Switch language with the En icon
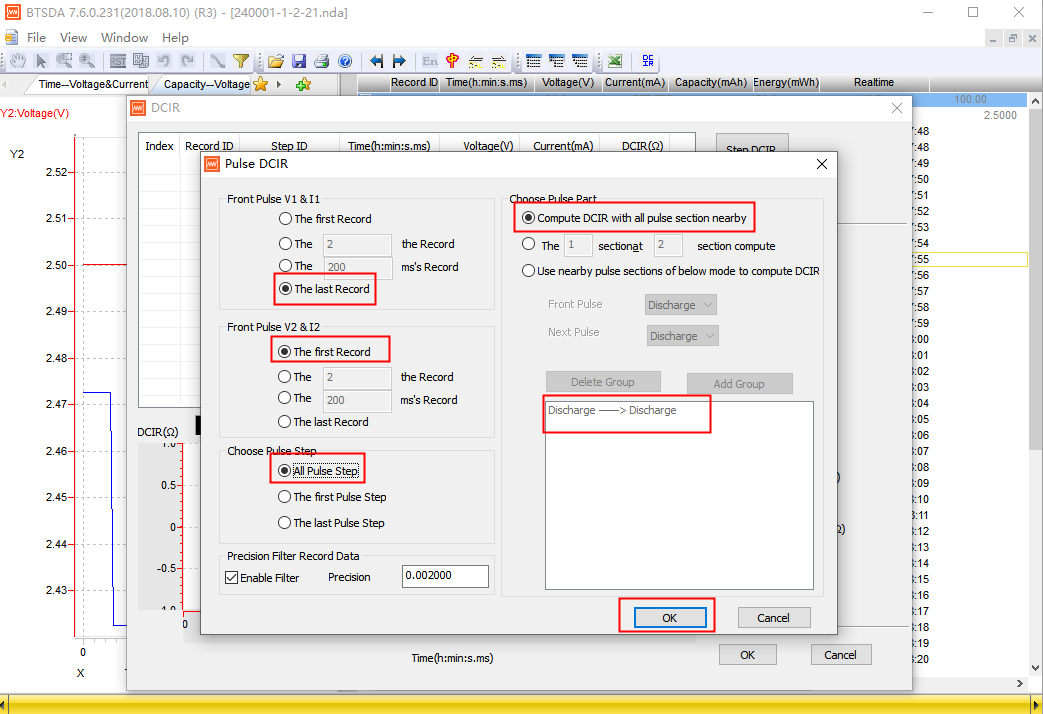 tap(430, 61)
